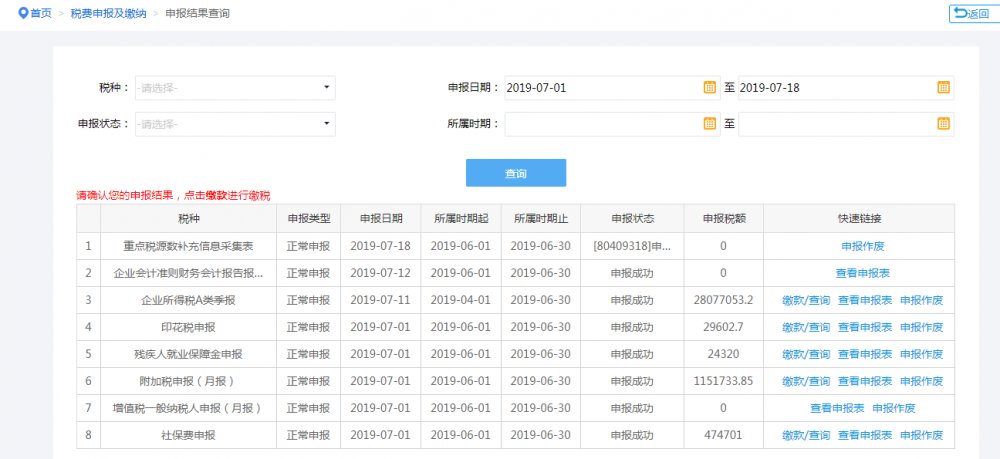Open calendar for 申报日期 end date

coord(943,88)
